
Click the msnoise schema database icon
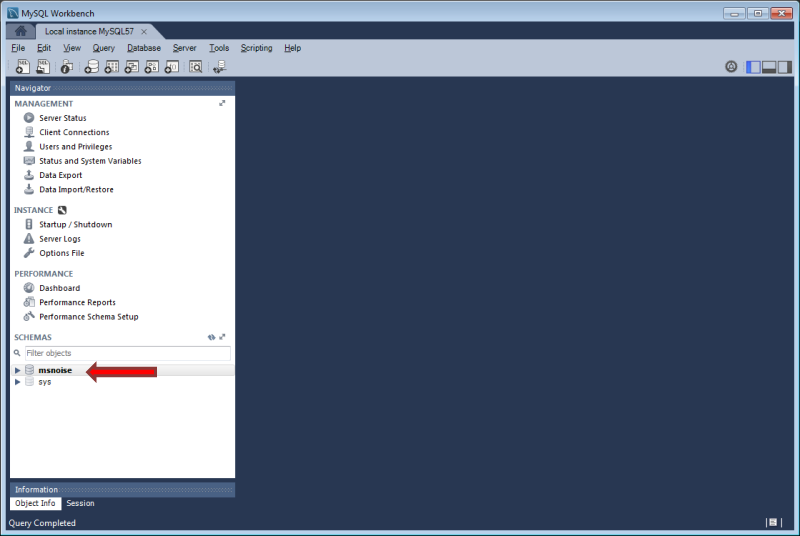(x=30, y=370)
